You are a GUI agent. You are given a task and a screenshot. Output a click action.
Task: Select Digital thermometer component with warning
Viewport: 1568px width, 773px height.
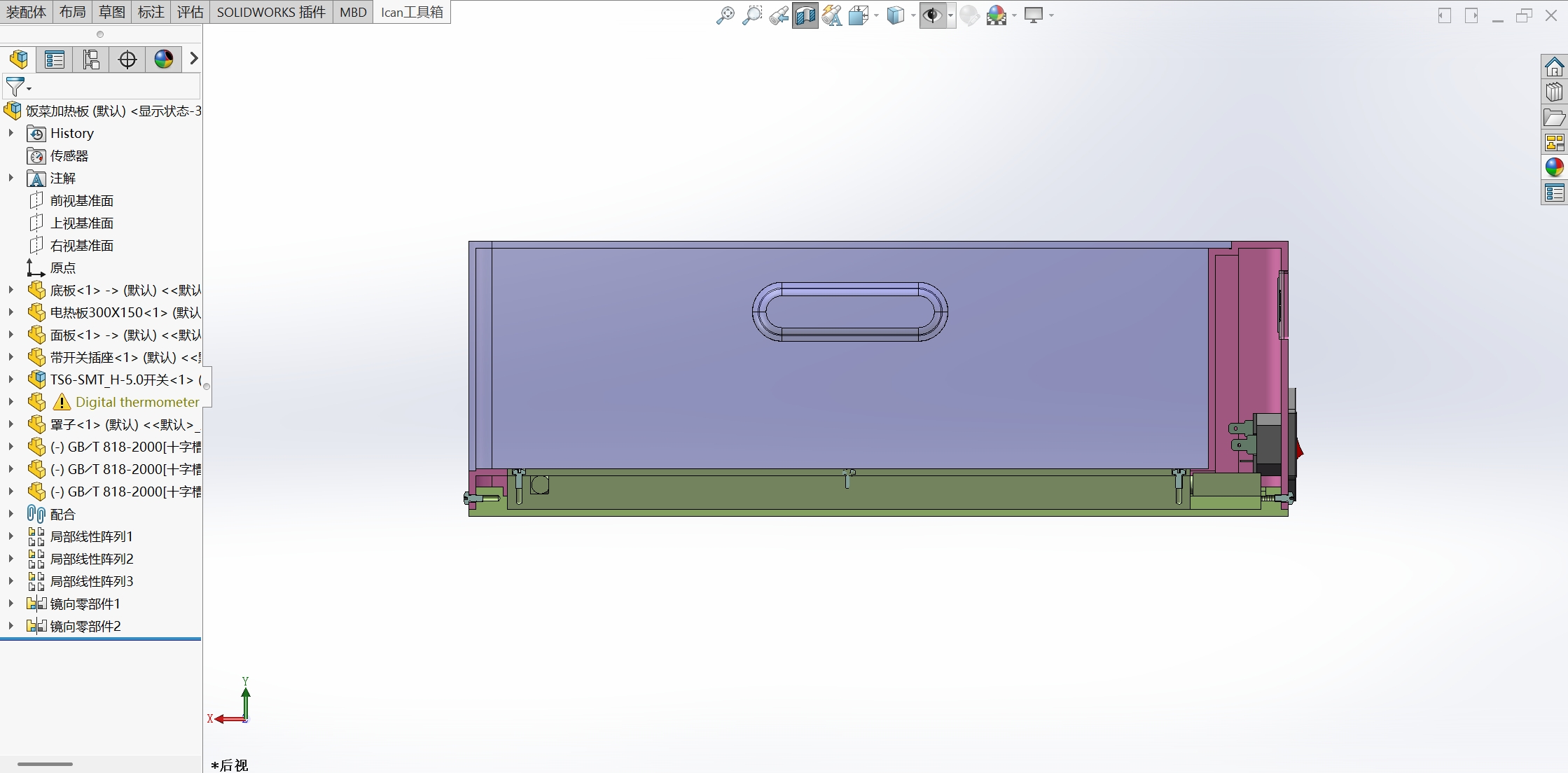[137, 402]
